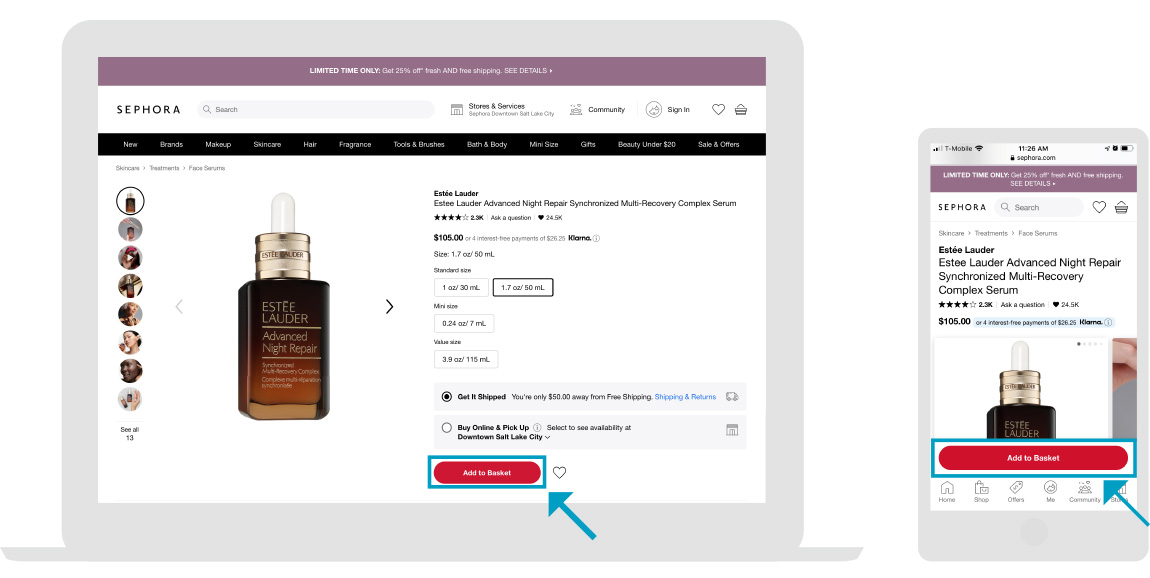Open the Brands menu

pos(172,144)
